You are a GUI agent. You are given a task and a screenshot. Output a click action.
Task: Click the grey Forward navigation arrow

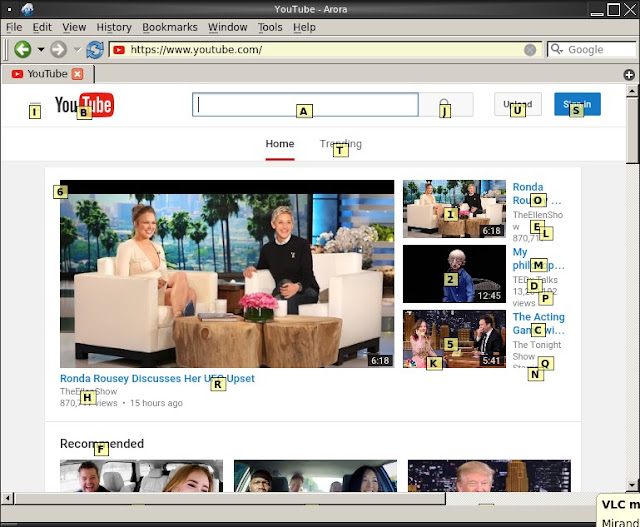(x=59, y=49)
